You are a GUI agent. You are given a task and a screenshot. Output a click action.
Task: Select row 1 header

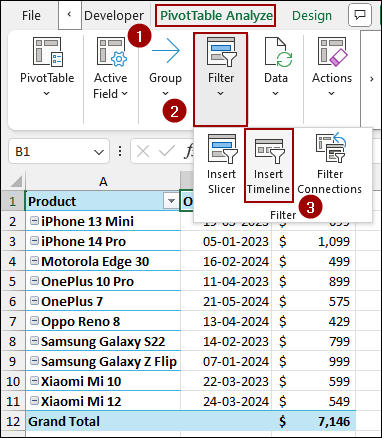pyautogui.click(x=13, y=201)
